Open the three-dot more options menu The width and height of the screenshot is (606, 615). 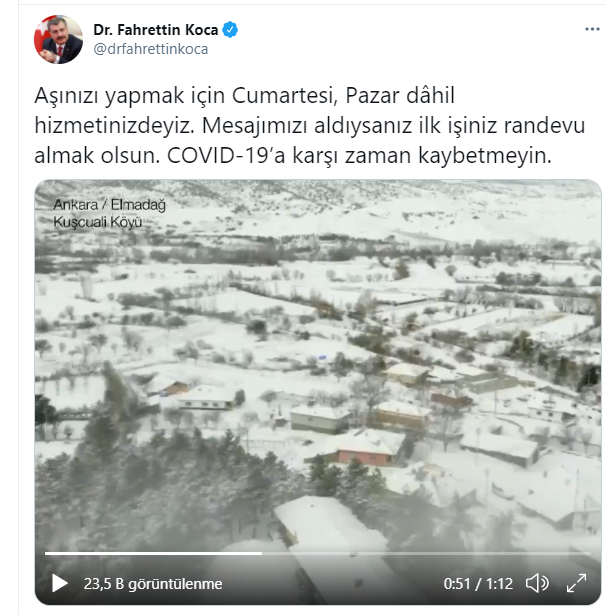592,29
